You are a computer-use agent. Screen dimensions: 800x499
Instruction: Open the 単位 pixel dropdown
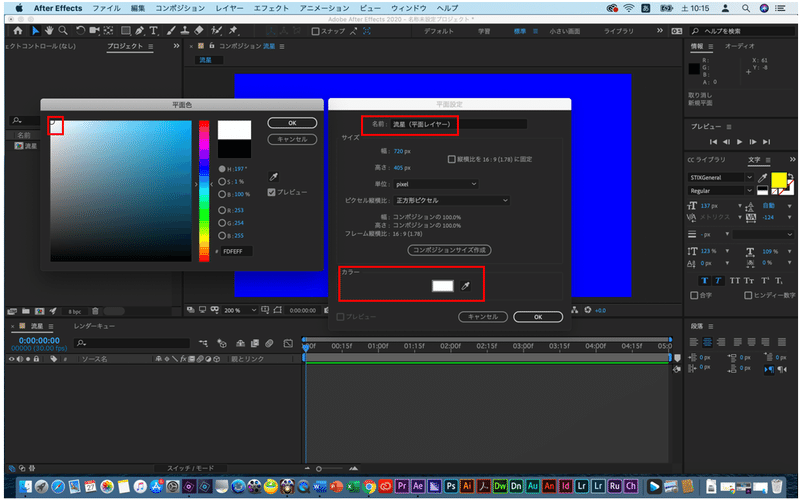click(x=436, y=184)
